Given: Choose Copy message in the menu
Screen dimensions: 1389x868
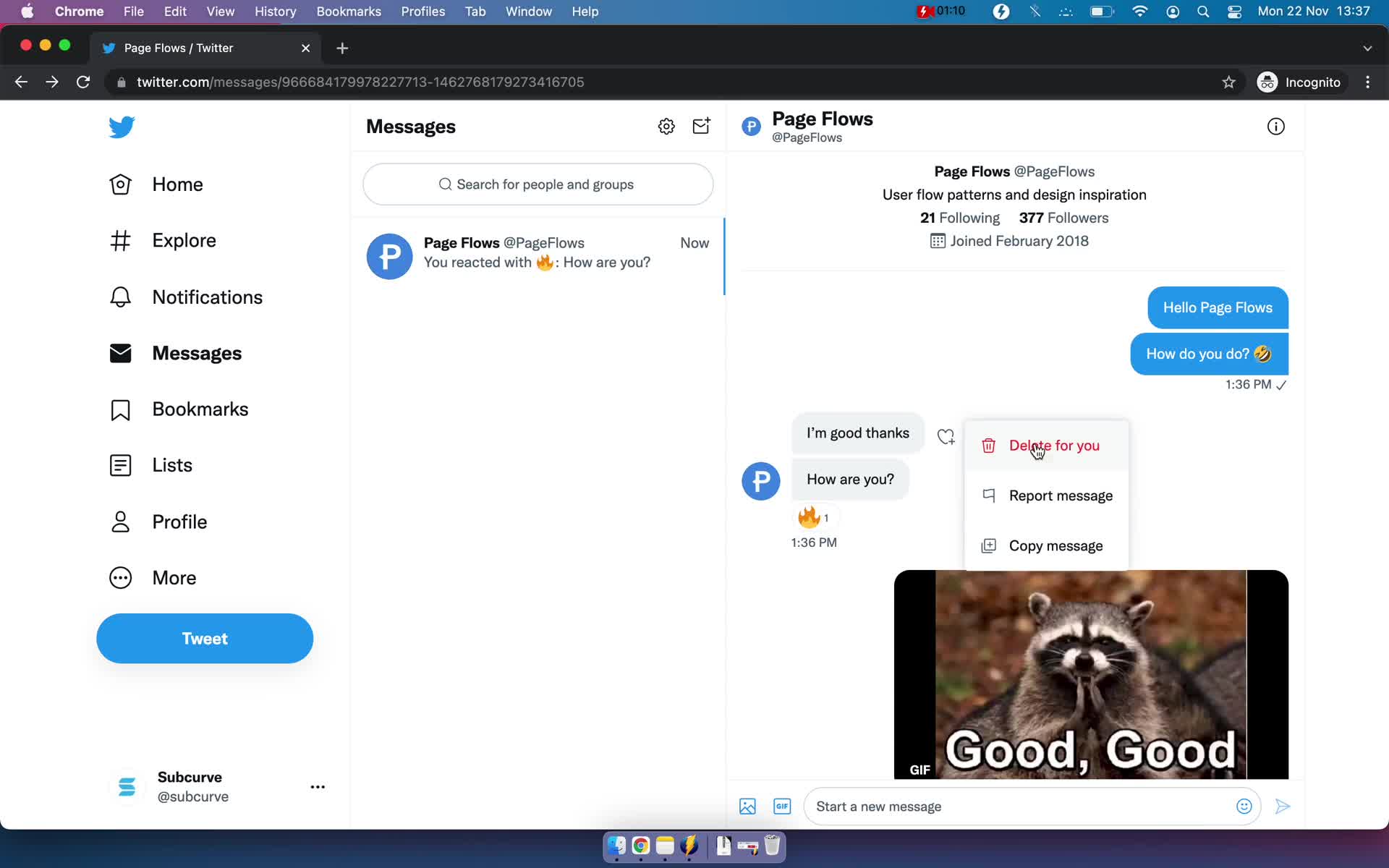Looking at the screenshot, I should pos(1046,545).
